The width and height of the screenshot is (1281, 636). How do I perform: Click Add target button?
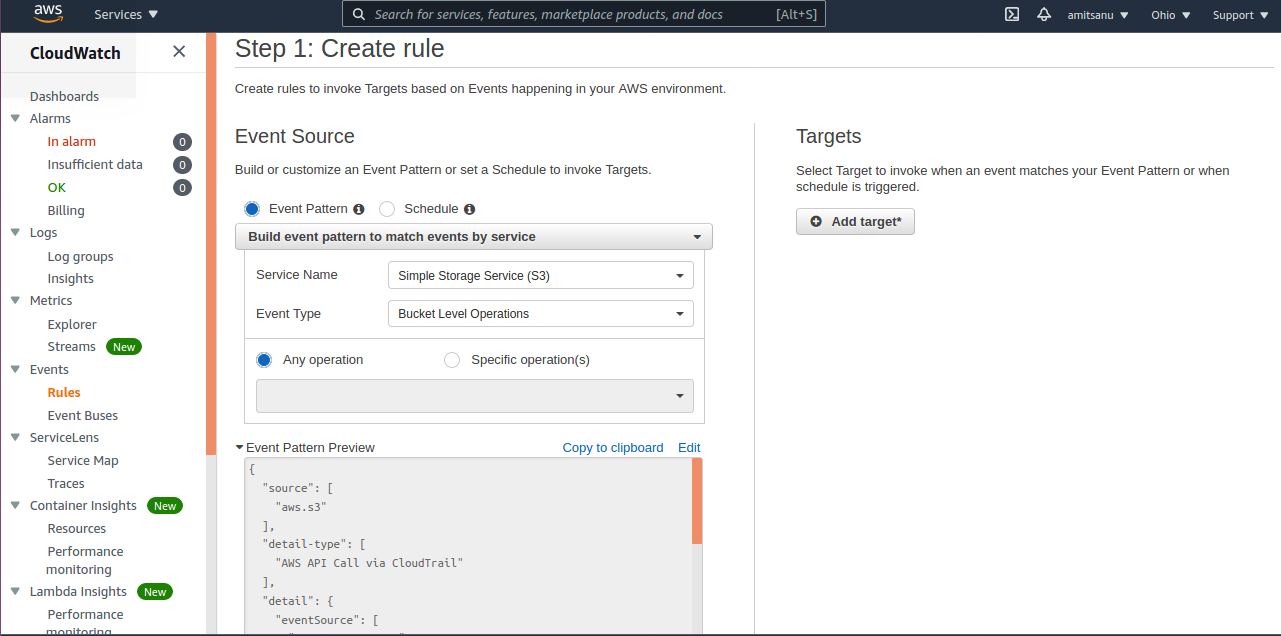(x=855, y=222)
